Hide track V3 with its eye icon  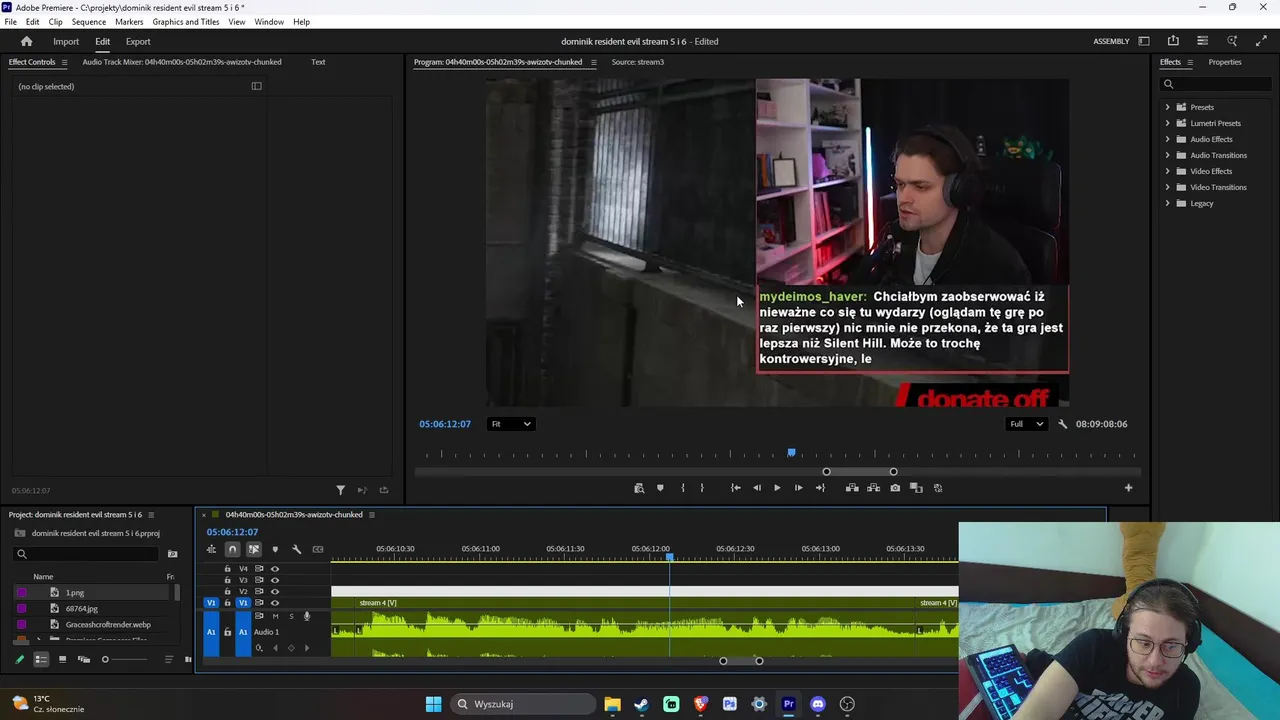tap(275, 580)
